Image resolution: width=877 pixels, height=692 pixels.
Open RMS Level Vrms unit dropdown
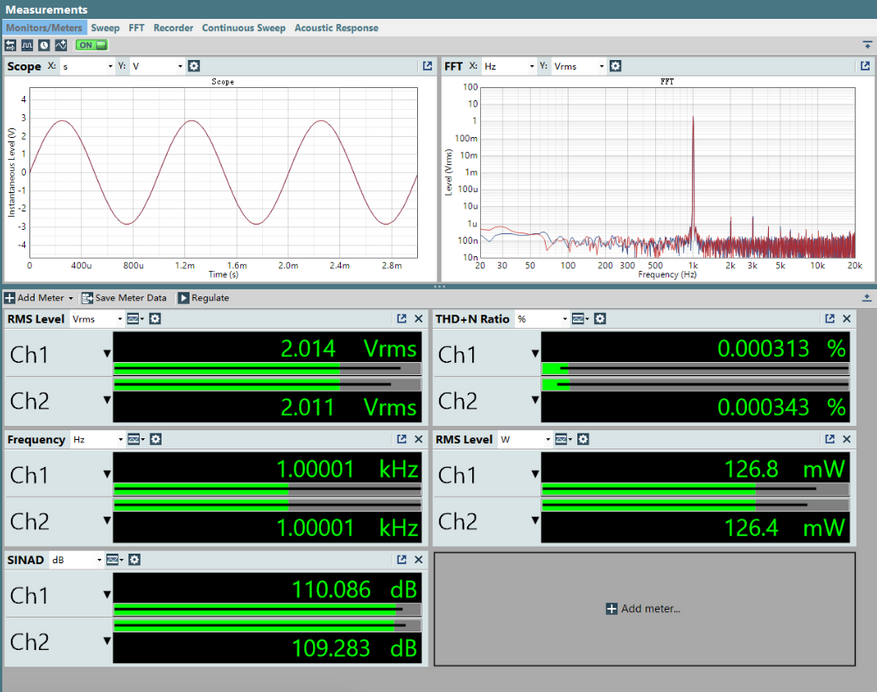point(96,319)
